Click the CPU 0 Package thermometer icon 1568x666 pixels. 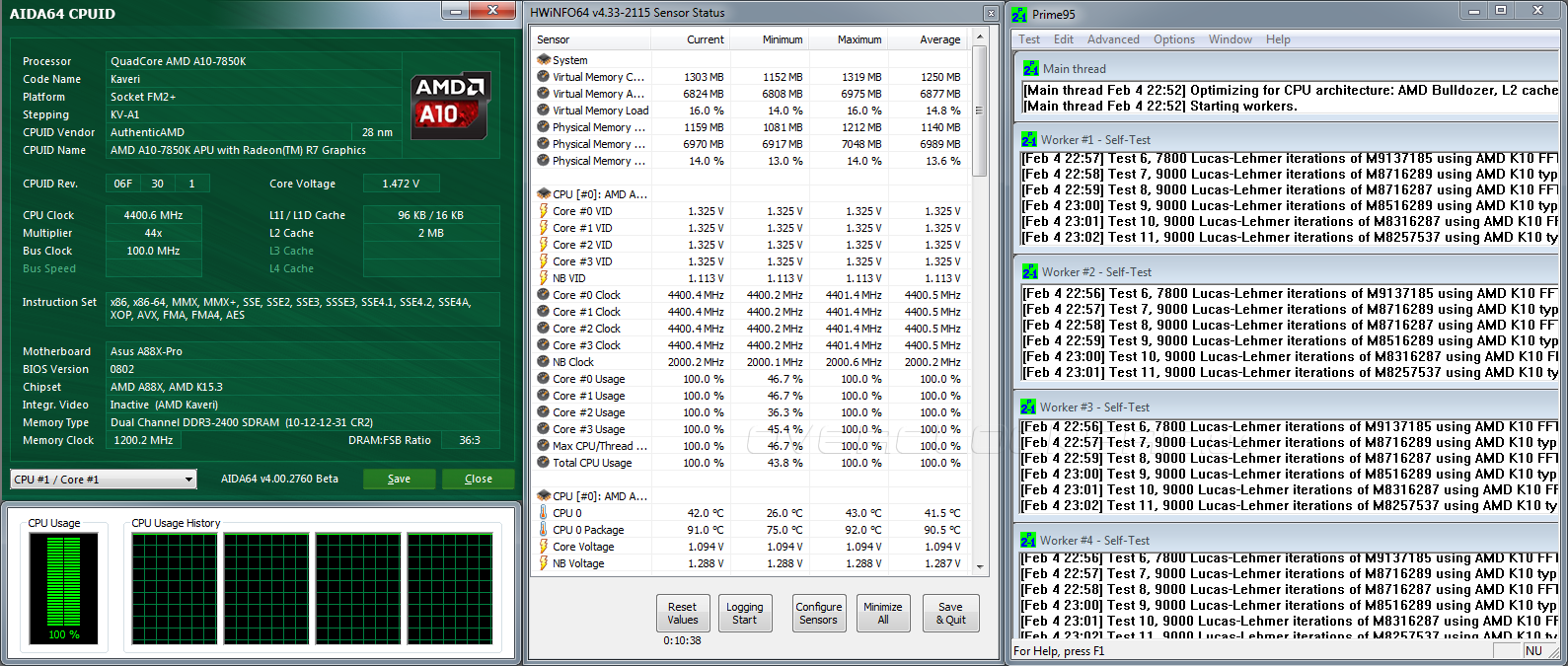pos(543,530)
